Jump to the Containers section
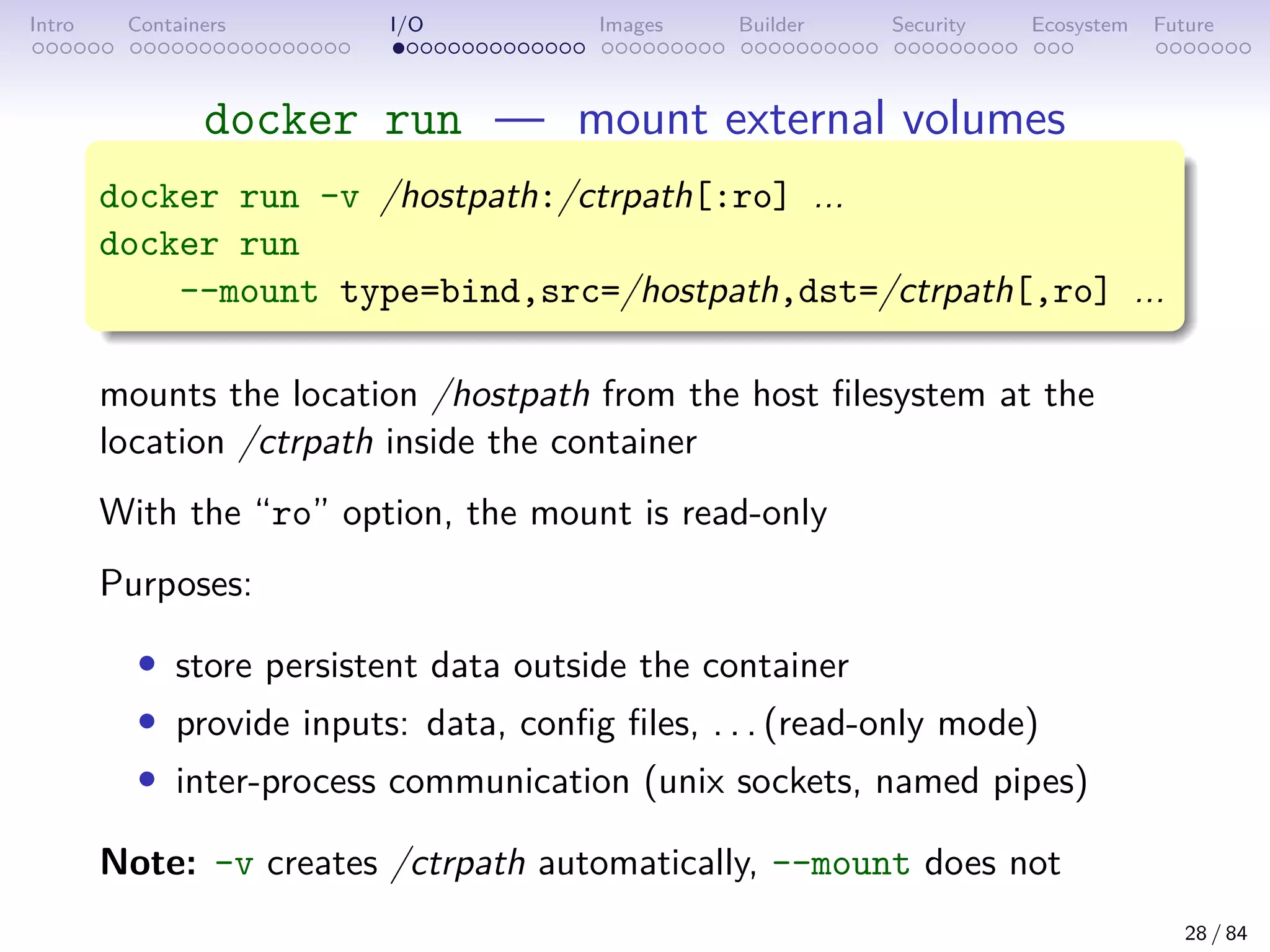This screenshot has height=952, width=1270. click(177, 25)
